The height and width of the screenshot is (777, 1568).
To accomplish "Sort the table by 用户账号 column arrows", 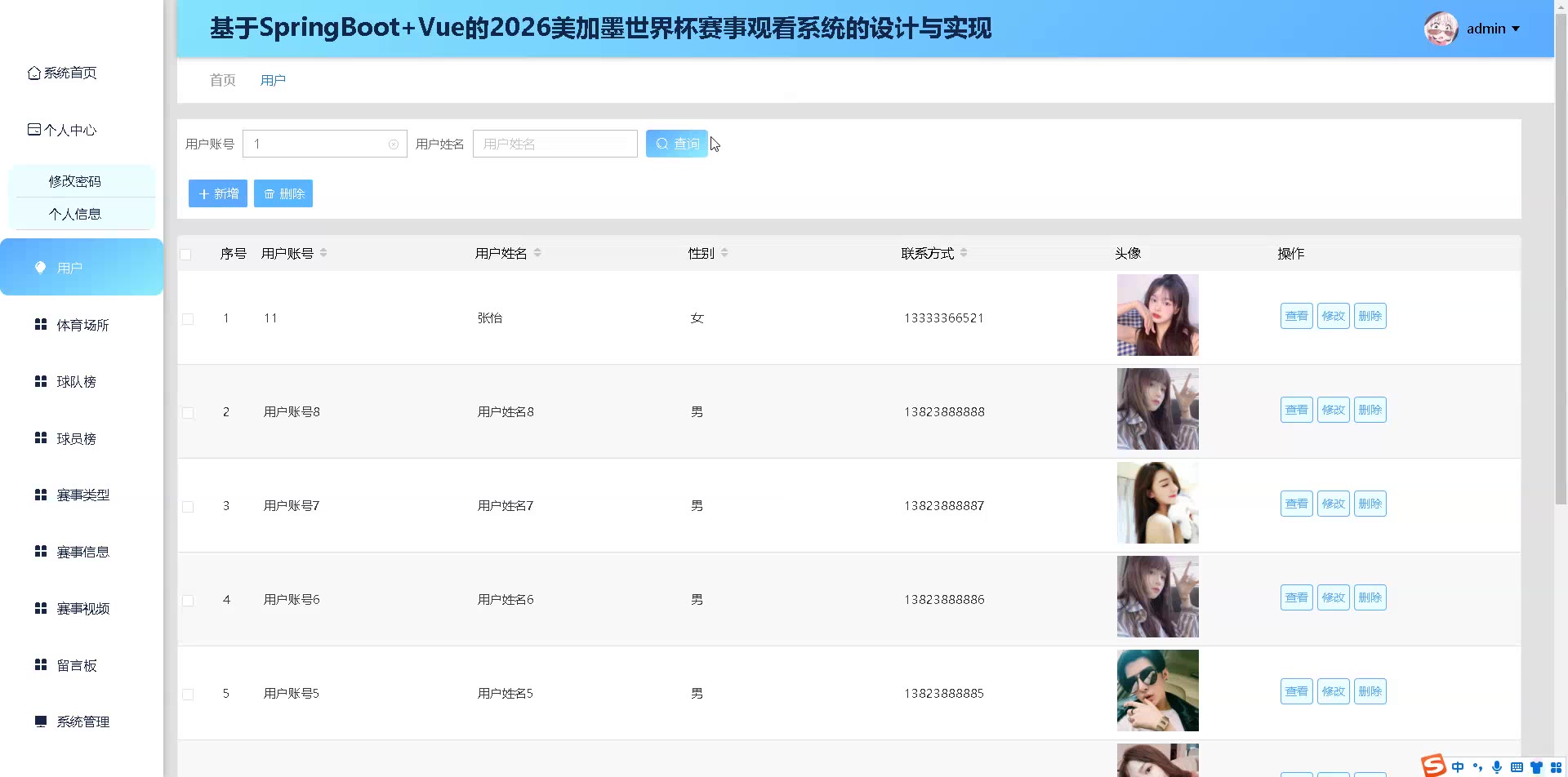I will point(323,253).
